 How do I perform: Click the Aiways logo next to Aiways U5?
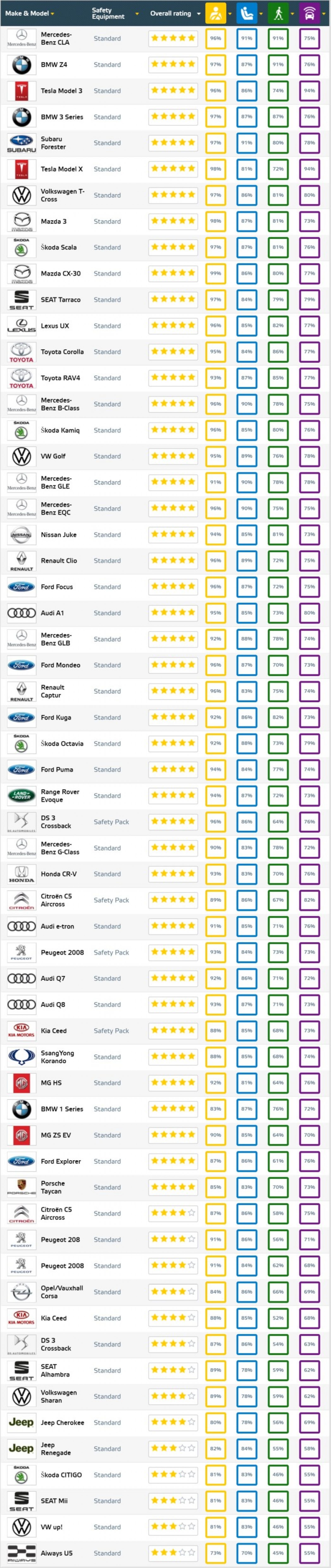[x=21, y=1553]
